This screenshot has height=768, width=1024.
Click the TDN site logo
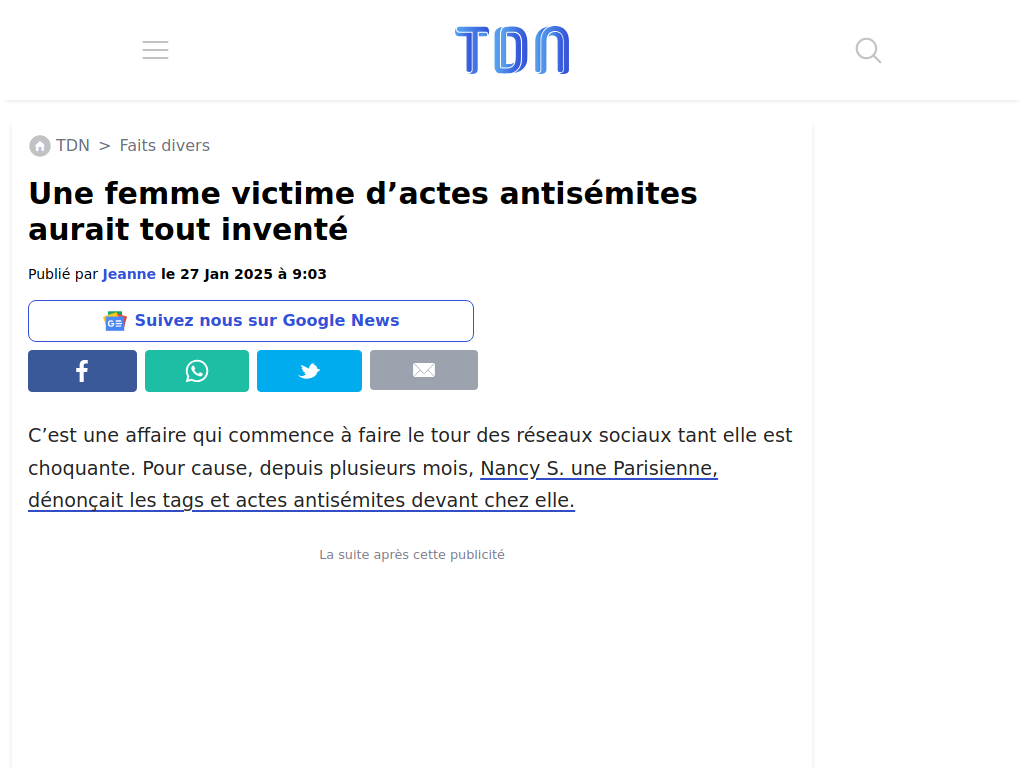click(512, 50)
